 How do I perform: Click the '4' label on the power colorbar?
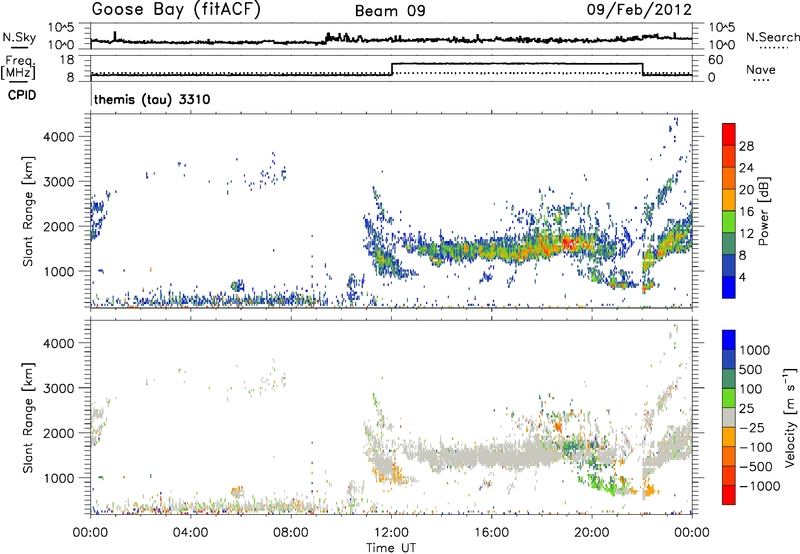tap(742, 277)
